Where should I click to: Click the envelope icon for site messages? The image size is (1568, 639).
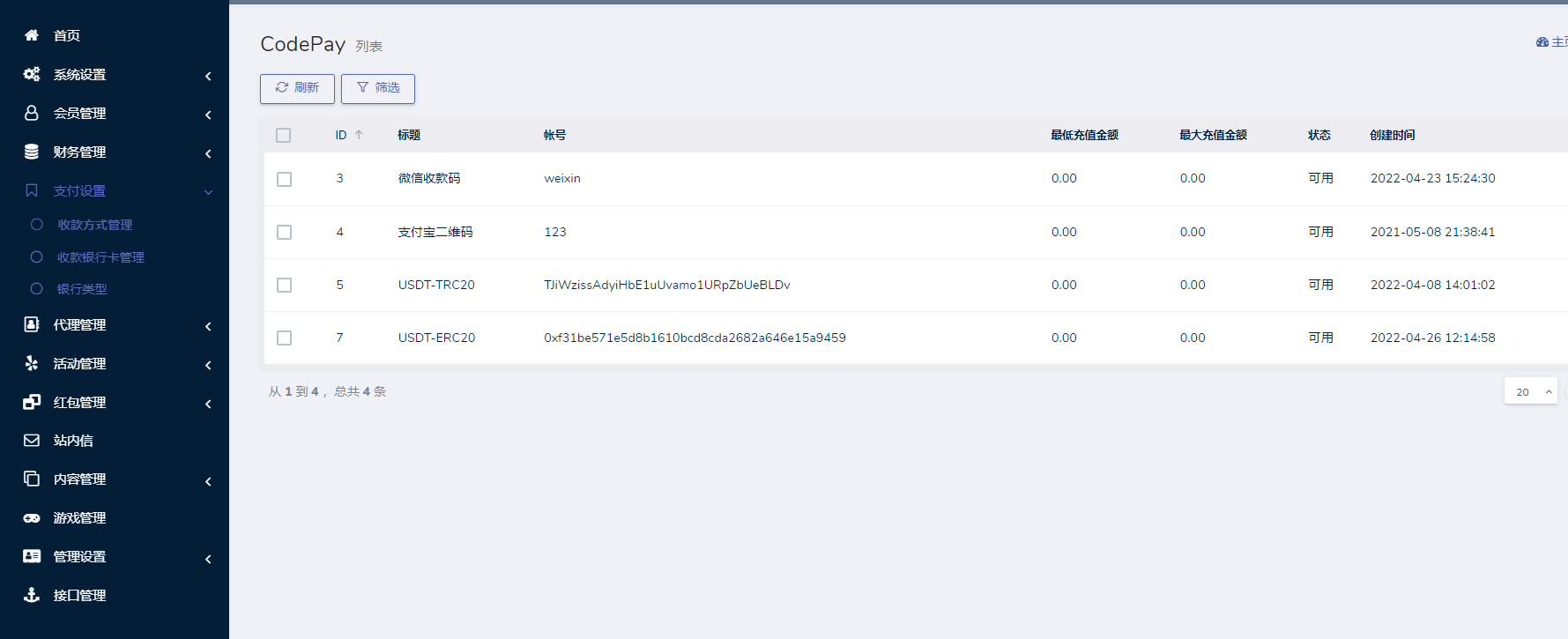32,440
